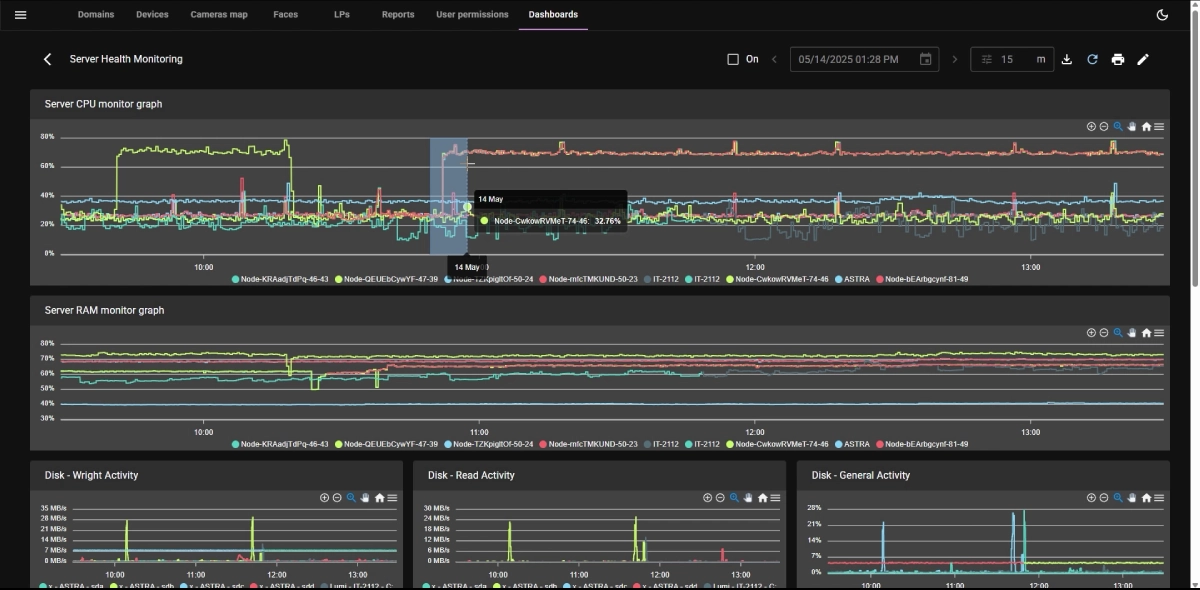Go back from Server Health Monitoring
The width and height of the screenshot is (1200, 590).
[x=47, y=59]
